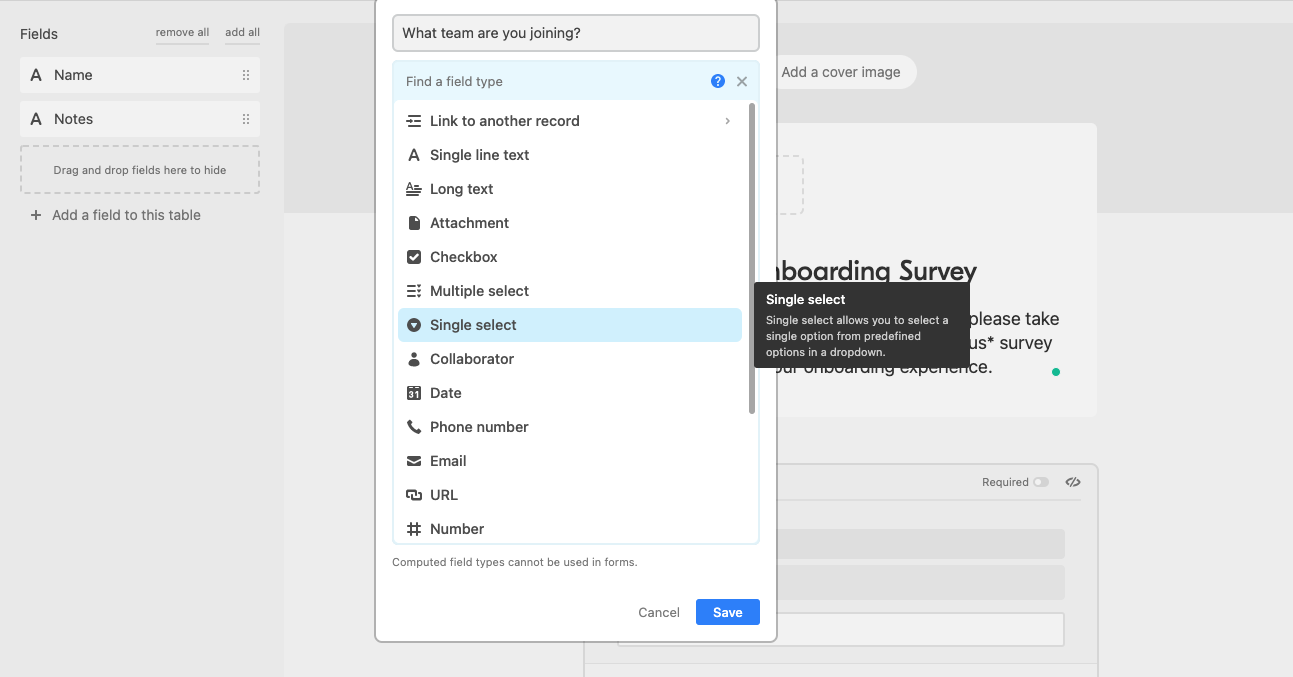This screenshot has width=1293, height=677.
Task: Open field type help question icon
Action: click(x=718, y=81)
